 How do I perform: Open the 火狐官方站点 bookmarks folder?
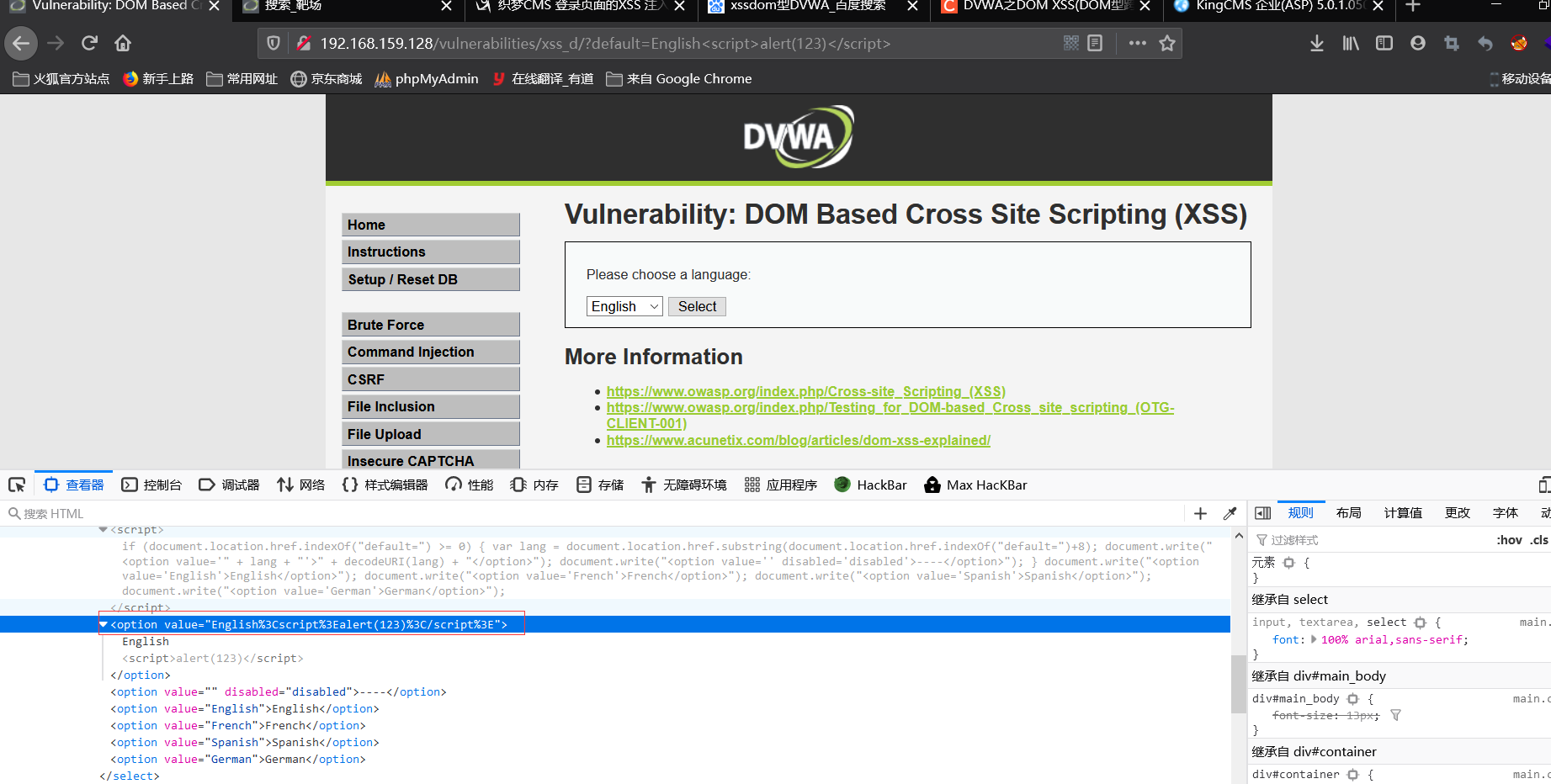[61, 79]
